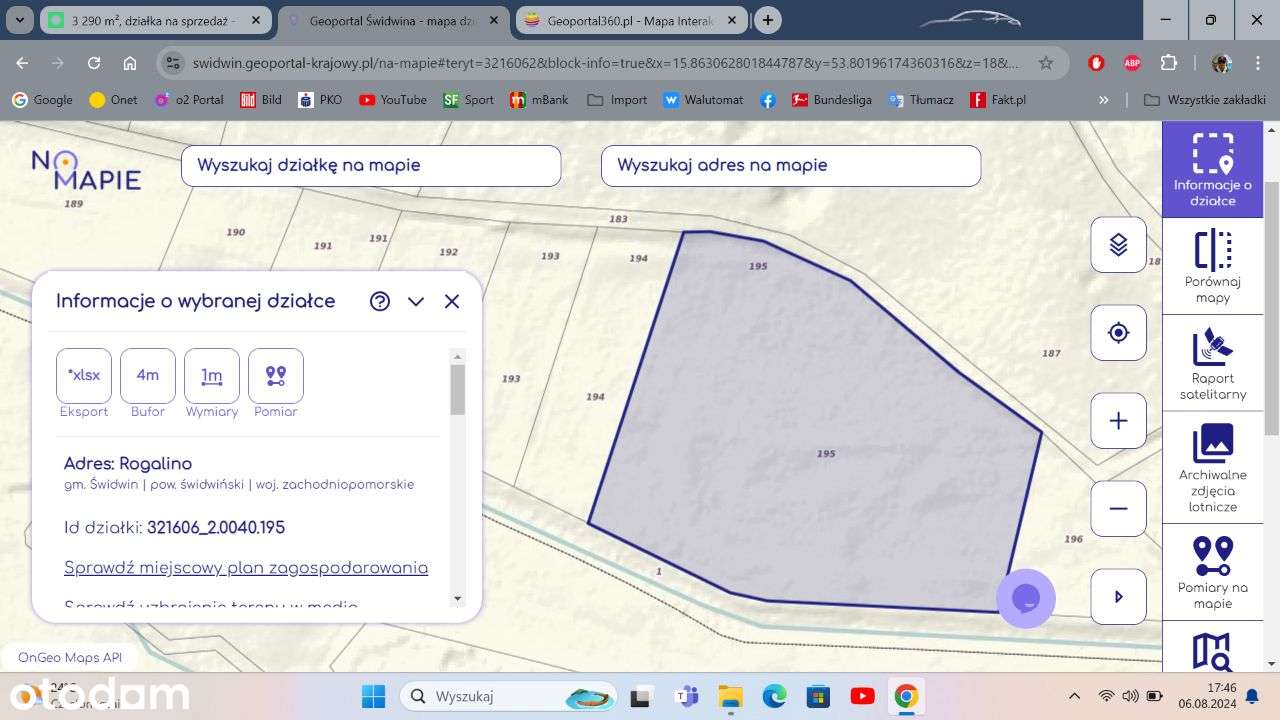Open the Windows Start menu
Screen dimensions: 1280x720
pyautogui.click(x=373, y=696)
